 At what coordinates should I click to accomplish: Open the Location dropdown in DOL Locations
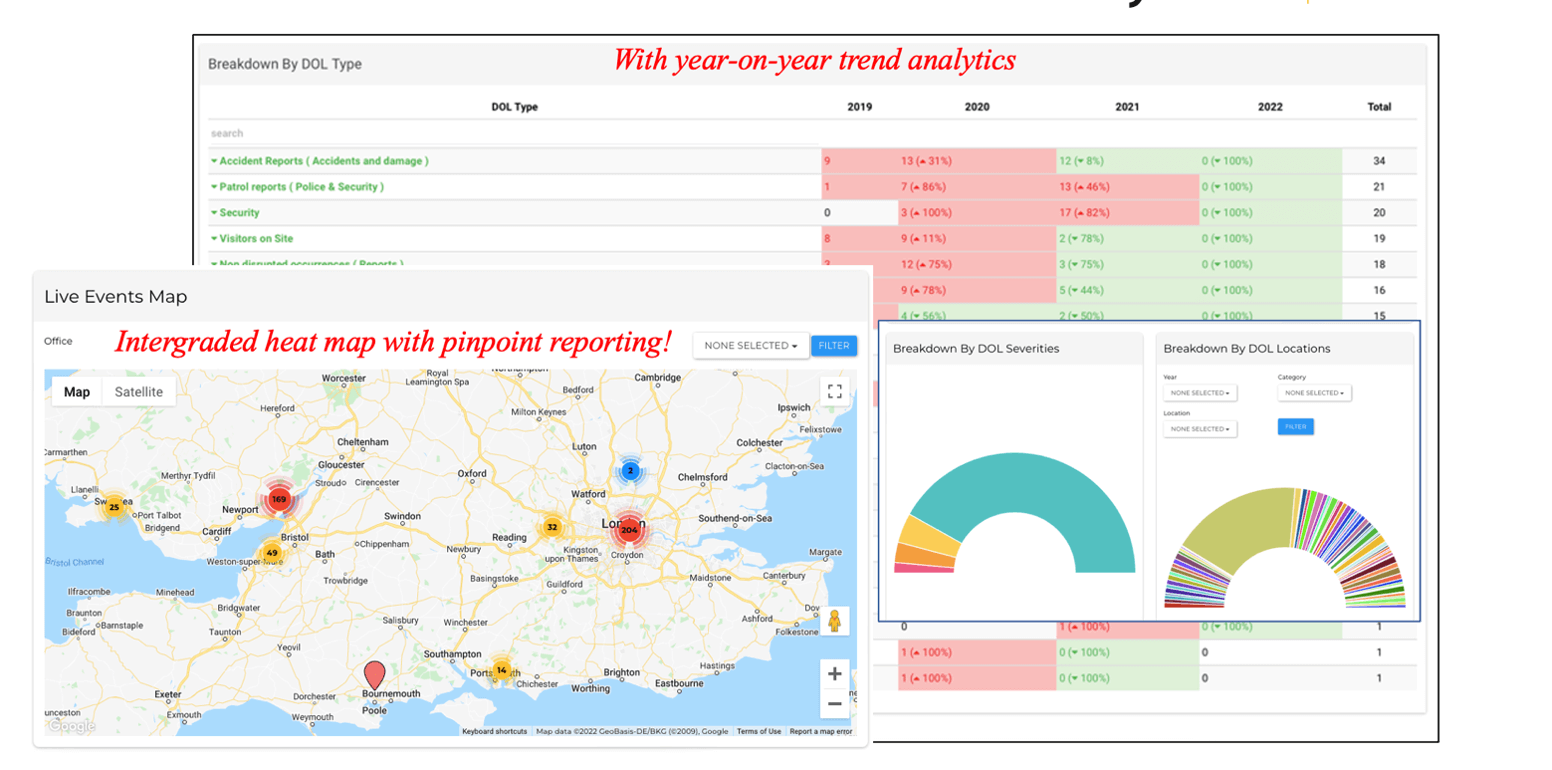(1200, 429)
